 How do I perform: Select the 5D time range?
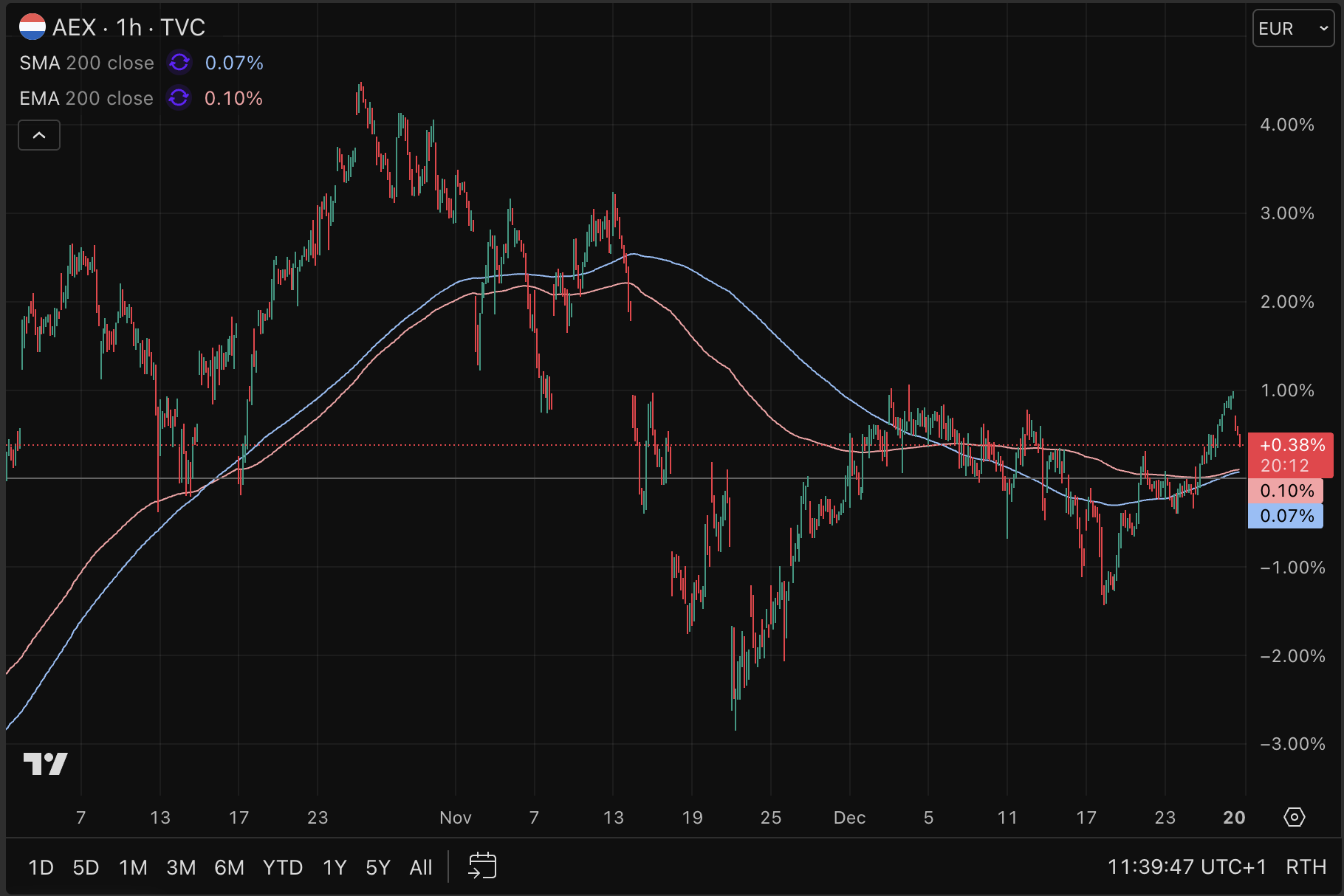(86, 867)
